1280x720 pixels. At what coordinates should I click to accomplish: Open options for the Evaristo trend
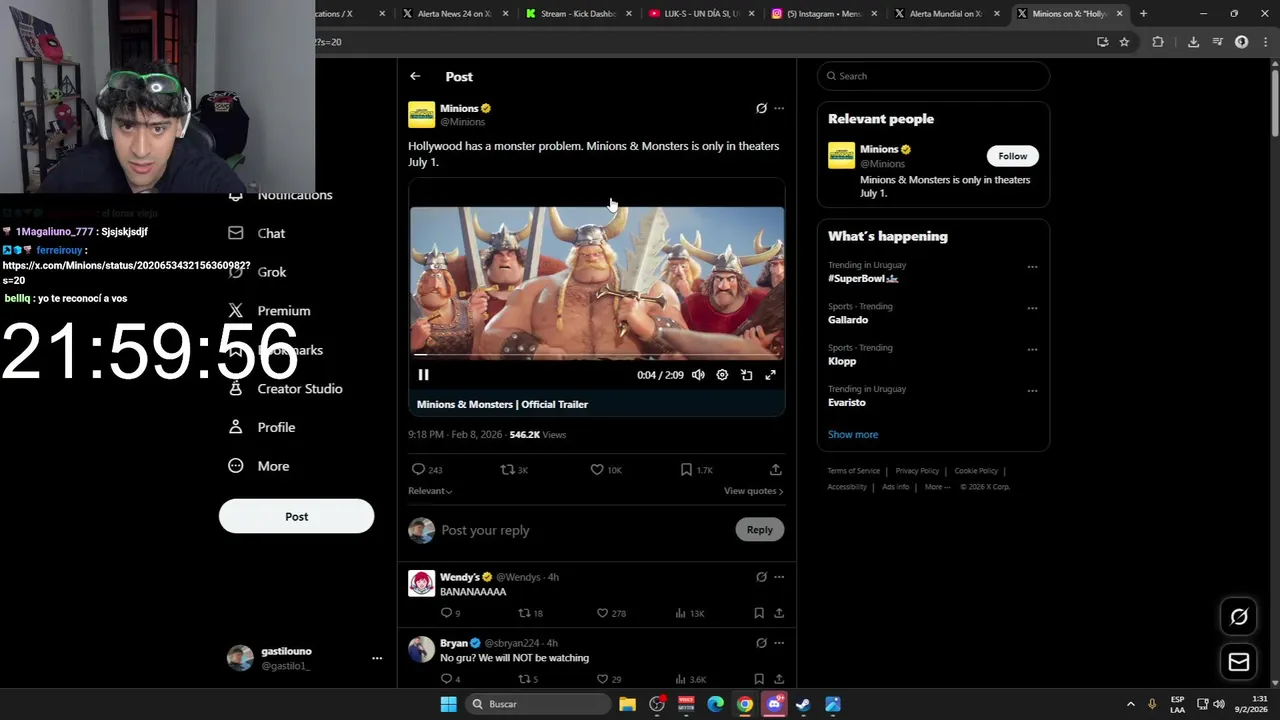[1032, 390]
